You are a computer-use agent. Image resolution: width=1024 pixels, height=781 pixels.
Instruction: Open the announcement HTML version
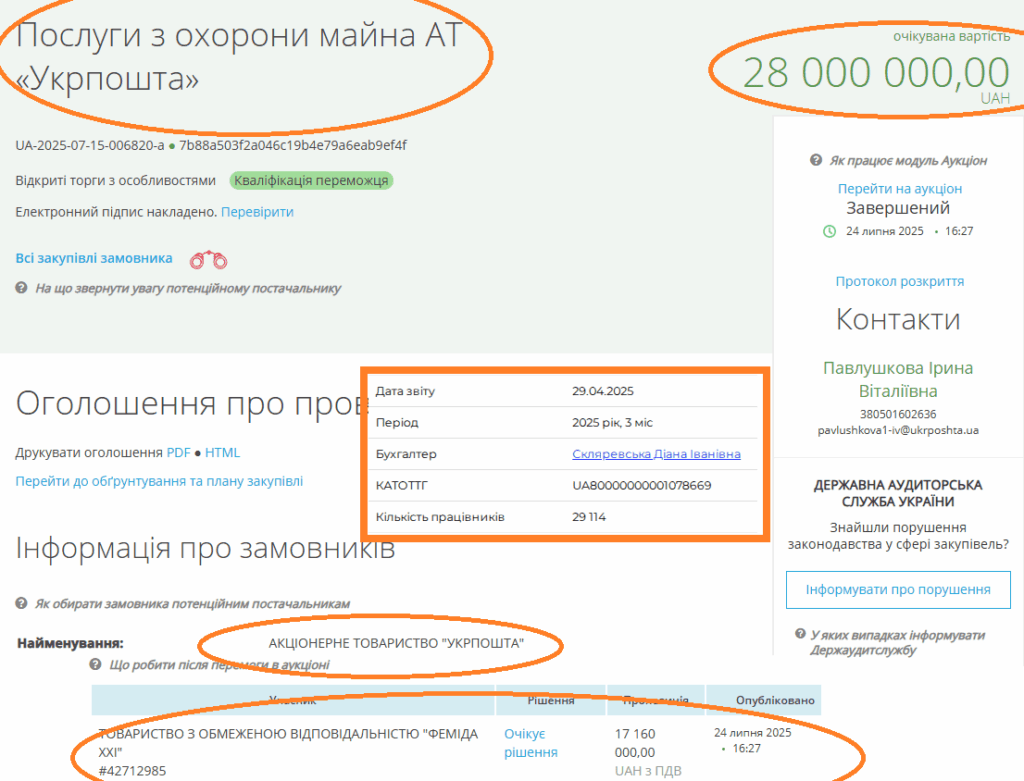(222, 452)
